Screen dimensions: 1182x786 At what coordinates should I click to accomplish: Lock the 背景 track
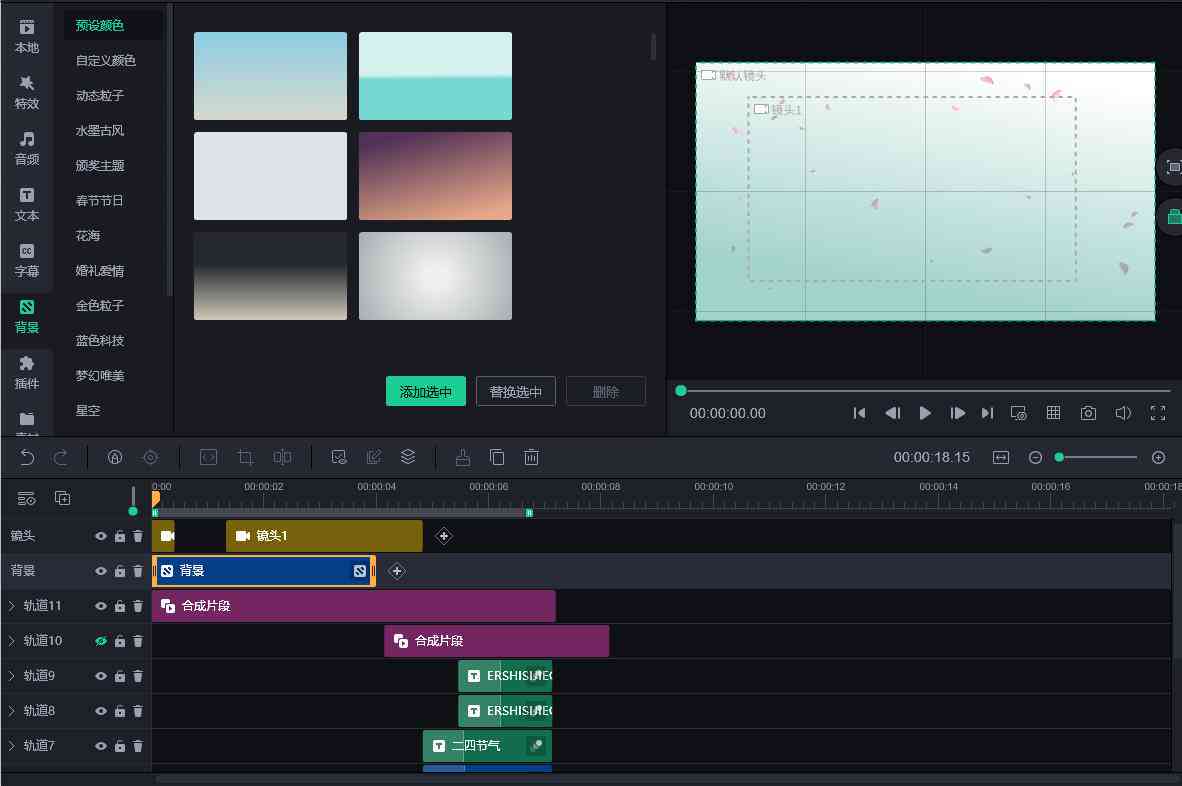click(120, 570)
